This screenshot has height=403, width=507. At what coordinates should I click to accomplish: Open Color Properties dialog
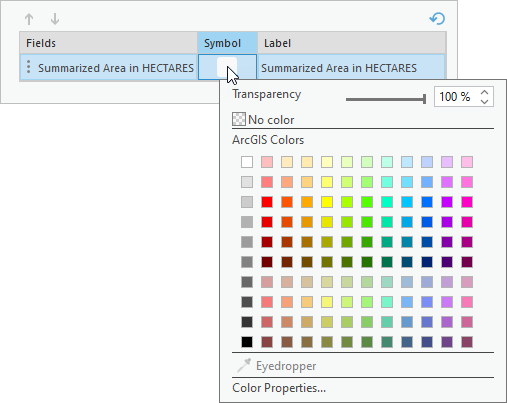(x=279, y=388)
